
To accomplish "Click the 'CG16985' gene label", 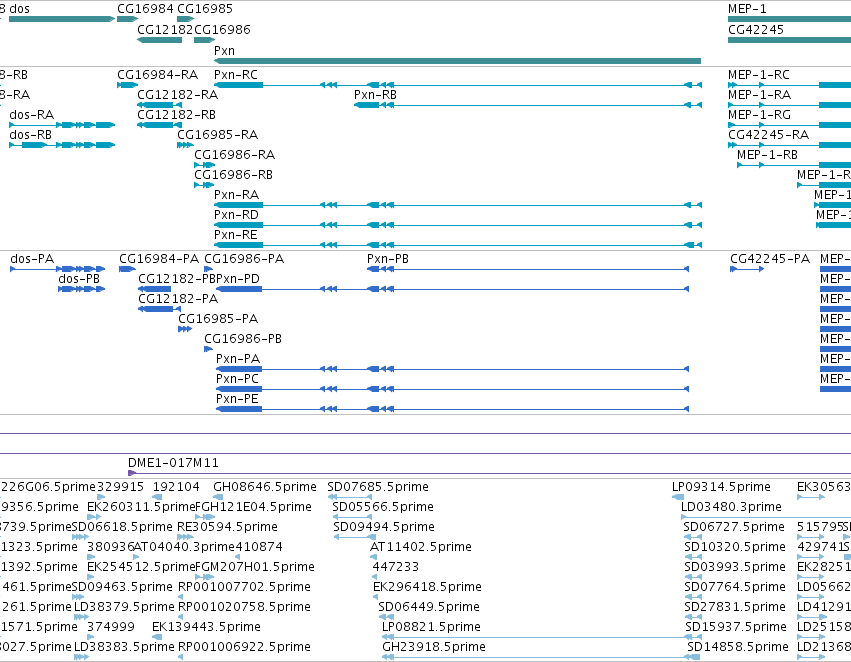I will coord(205,9).
